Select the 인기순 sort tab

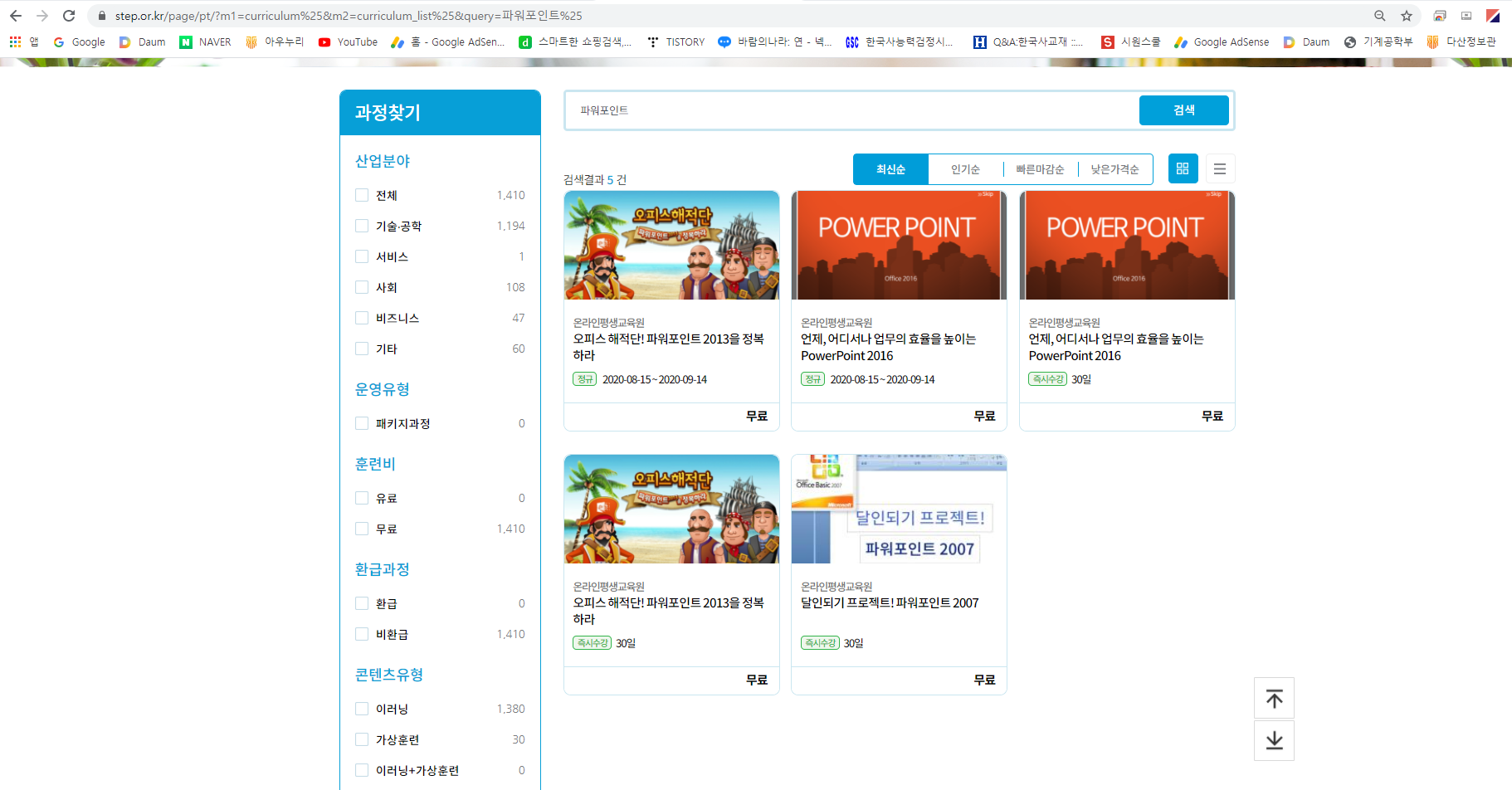click(965, 169)
